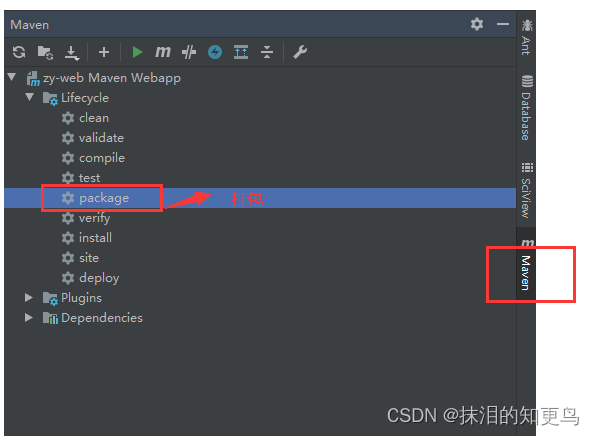Collapse zy-web Maven Webapp node
595x436 pixels.
[12, 77]
